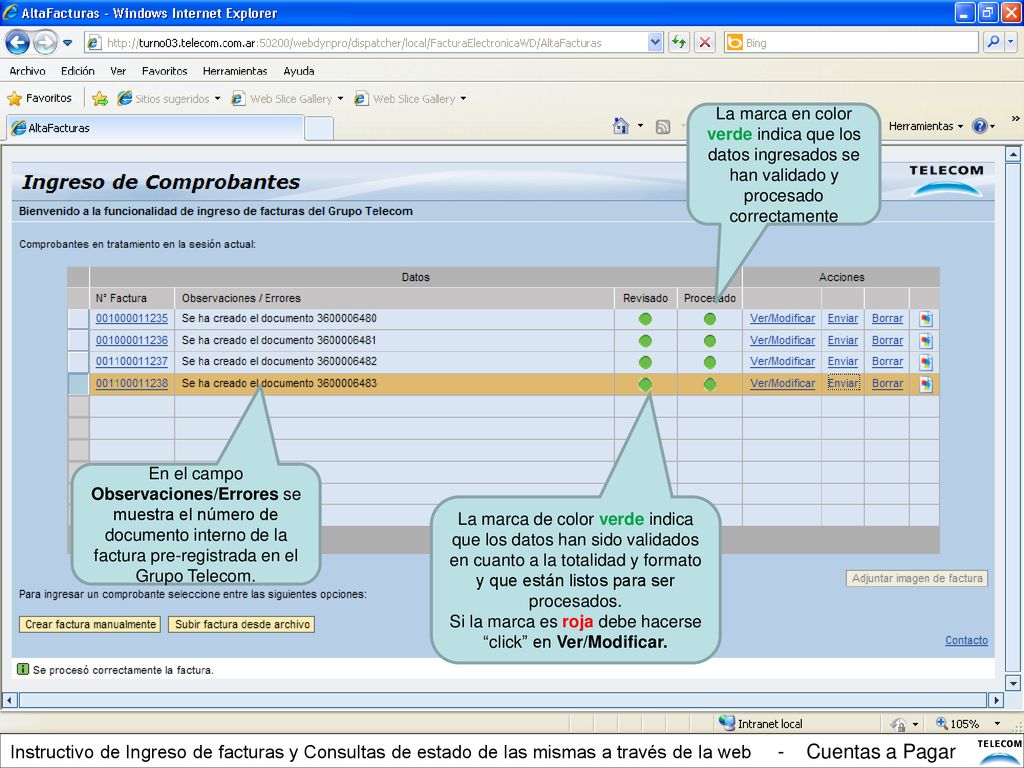Click the search magnifier icon

[x=993, y=43]
